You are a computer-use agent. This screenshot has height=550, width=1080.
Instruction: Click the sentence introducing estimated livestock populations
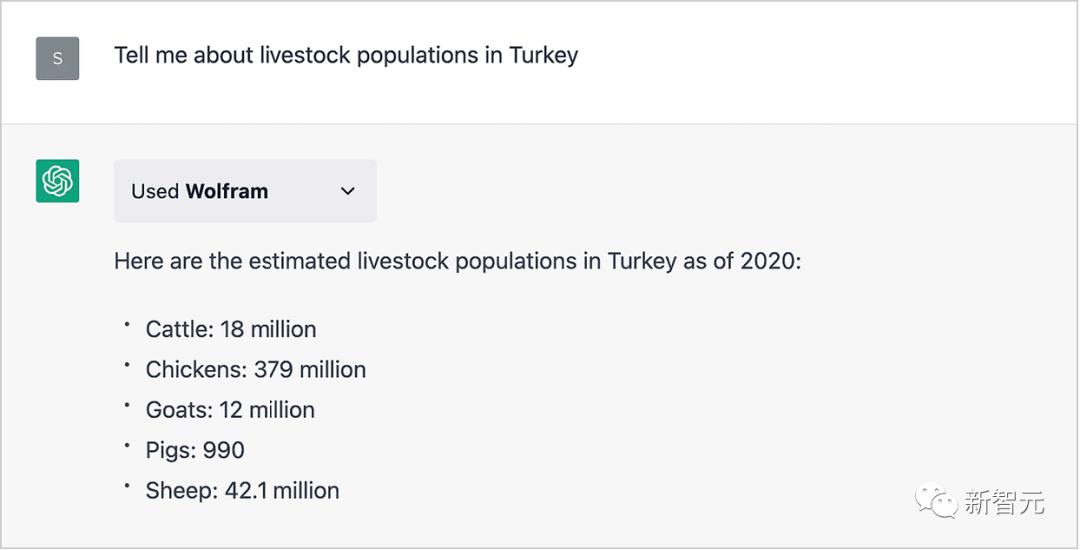click(457, 262)
